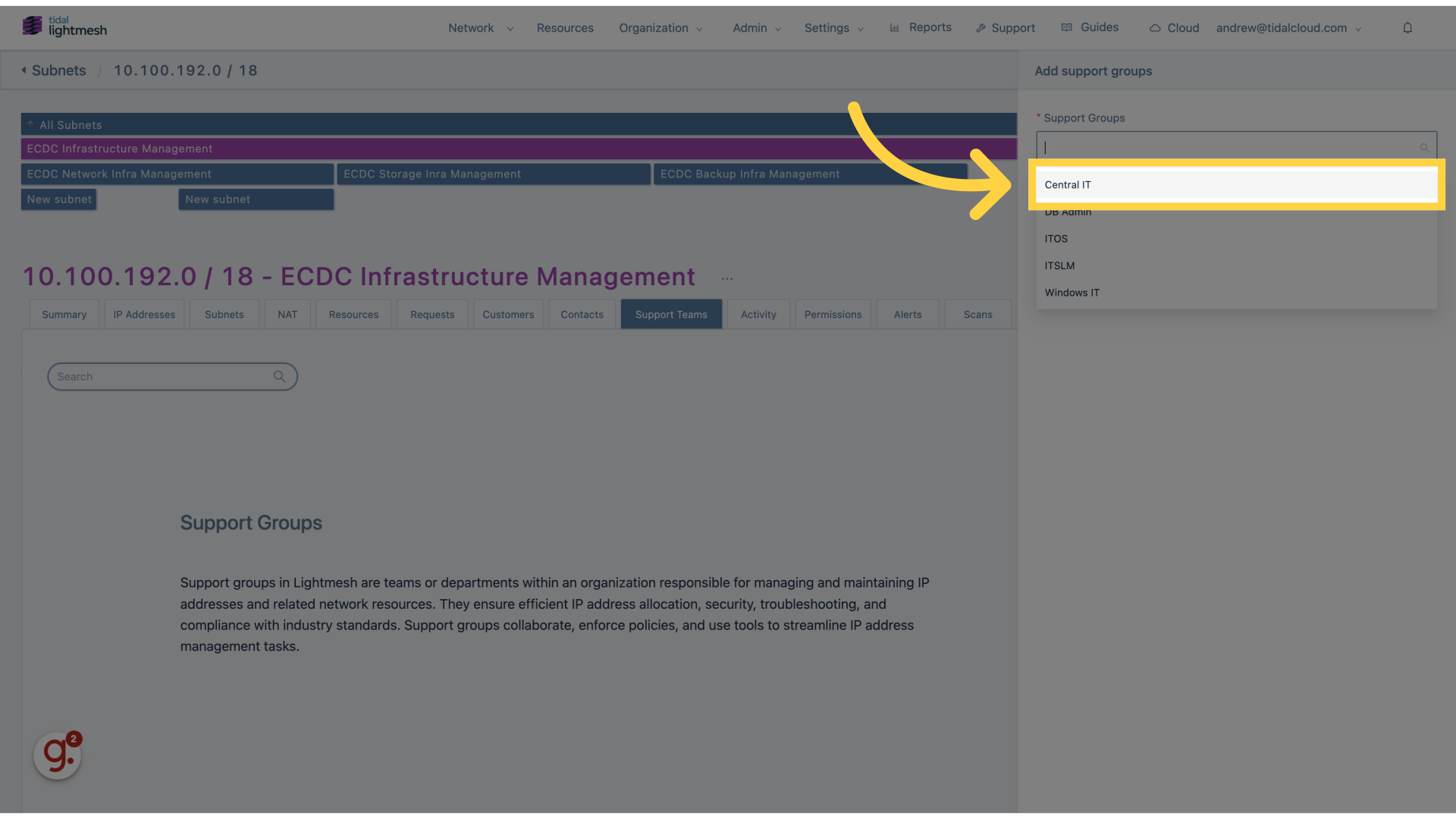The width and height of the screenshot is (1456, 819).
Task: Switch to the NAT tab
Action: coord(287,315)
